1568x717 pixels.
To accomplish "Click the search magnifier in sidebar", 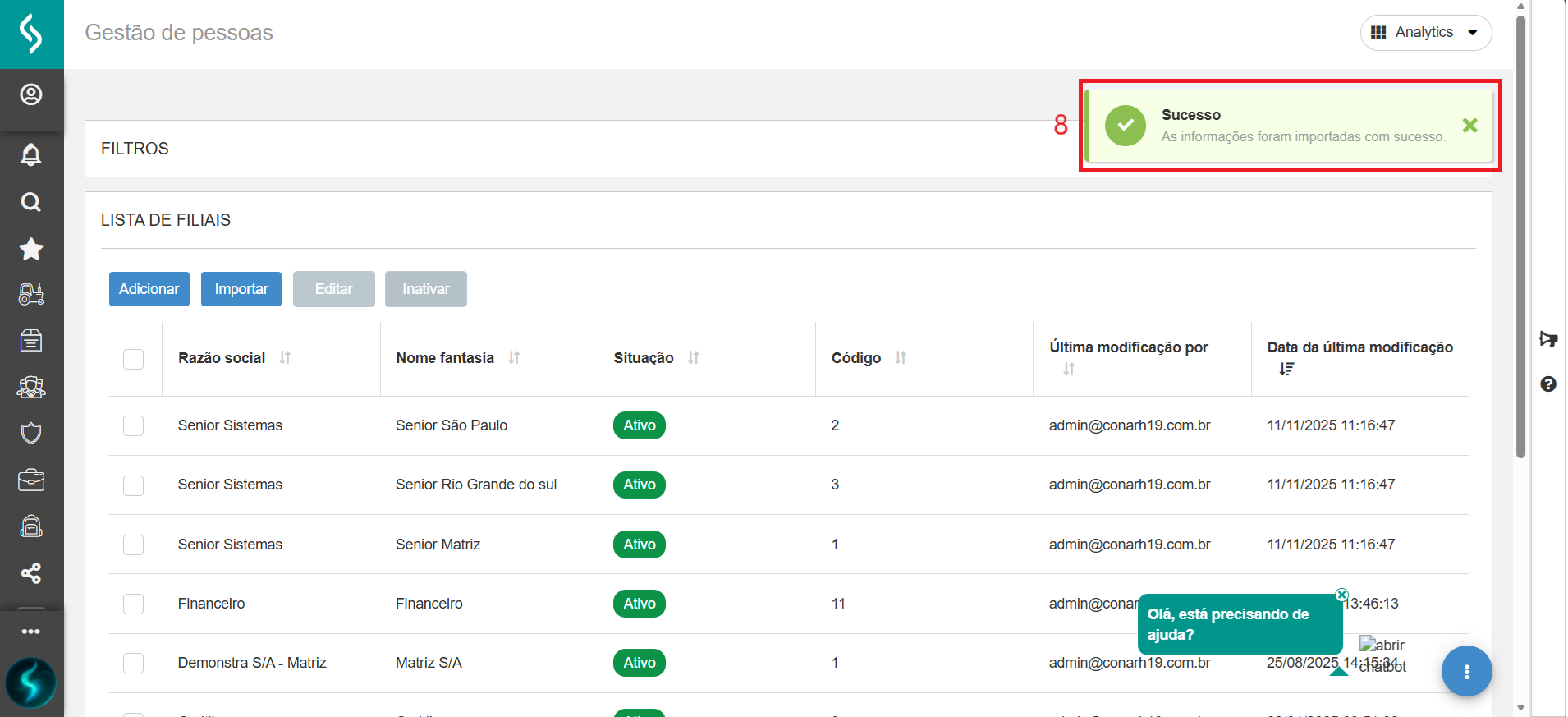I will click(31, 202).
